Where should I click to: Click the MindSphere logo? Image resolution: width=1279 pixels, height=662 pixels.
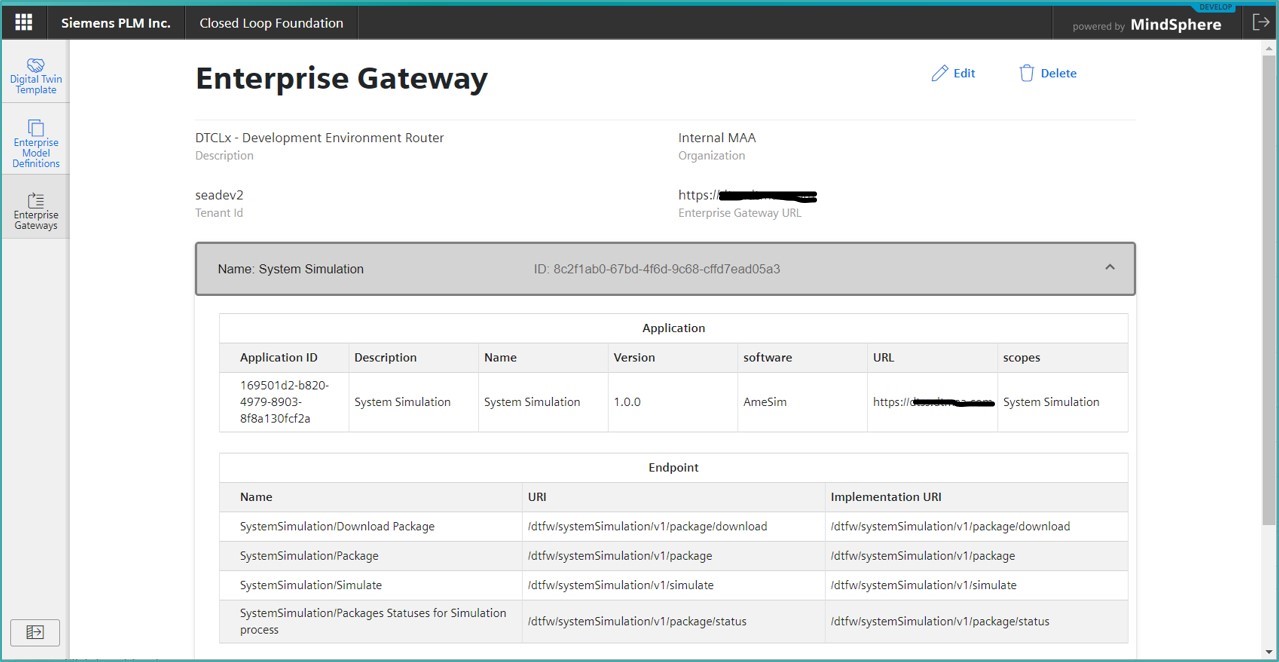[x=1175, y=25]
